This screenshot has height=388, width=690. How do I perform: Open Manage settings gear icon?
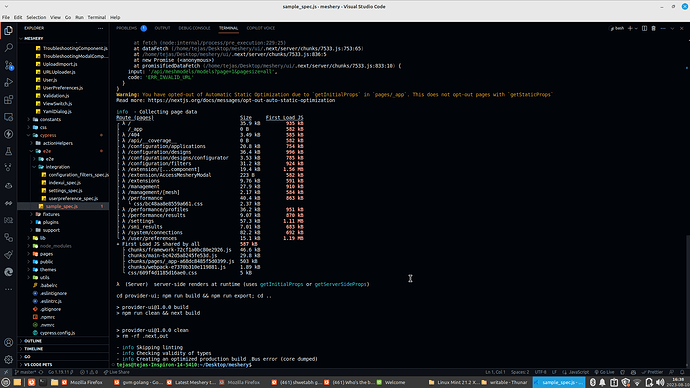[8, 359]
